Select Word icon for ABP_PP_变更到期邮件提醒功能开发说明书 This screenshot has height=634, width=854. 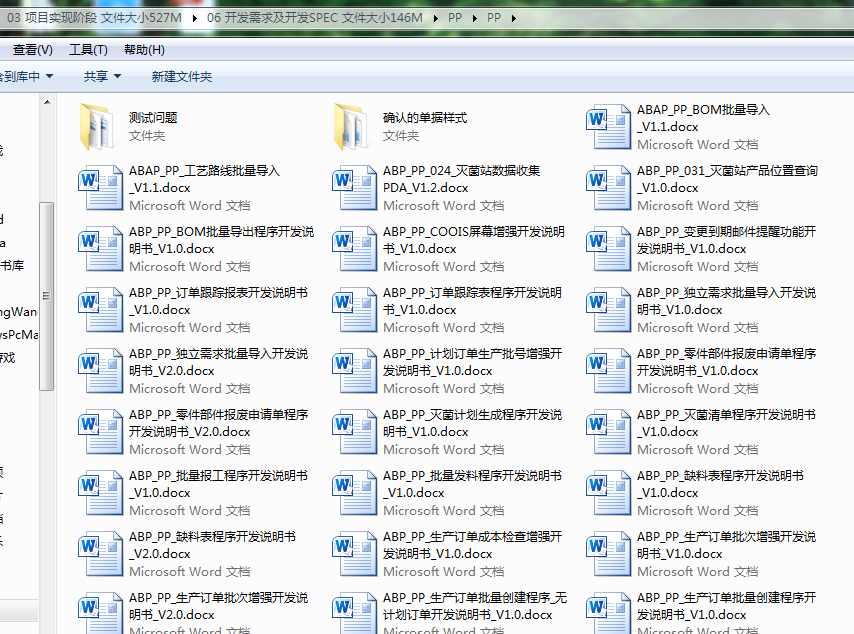[x=608, y=249]
